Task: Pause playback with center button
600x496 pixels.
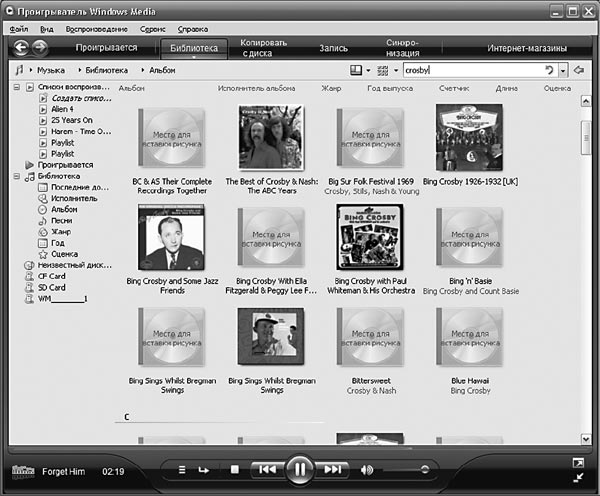Action: 300,469
